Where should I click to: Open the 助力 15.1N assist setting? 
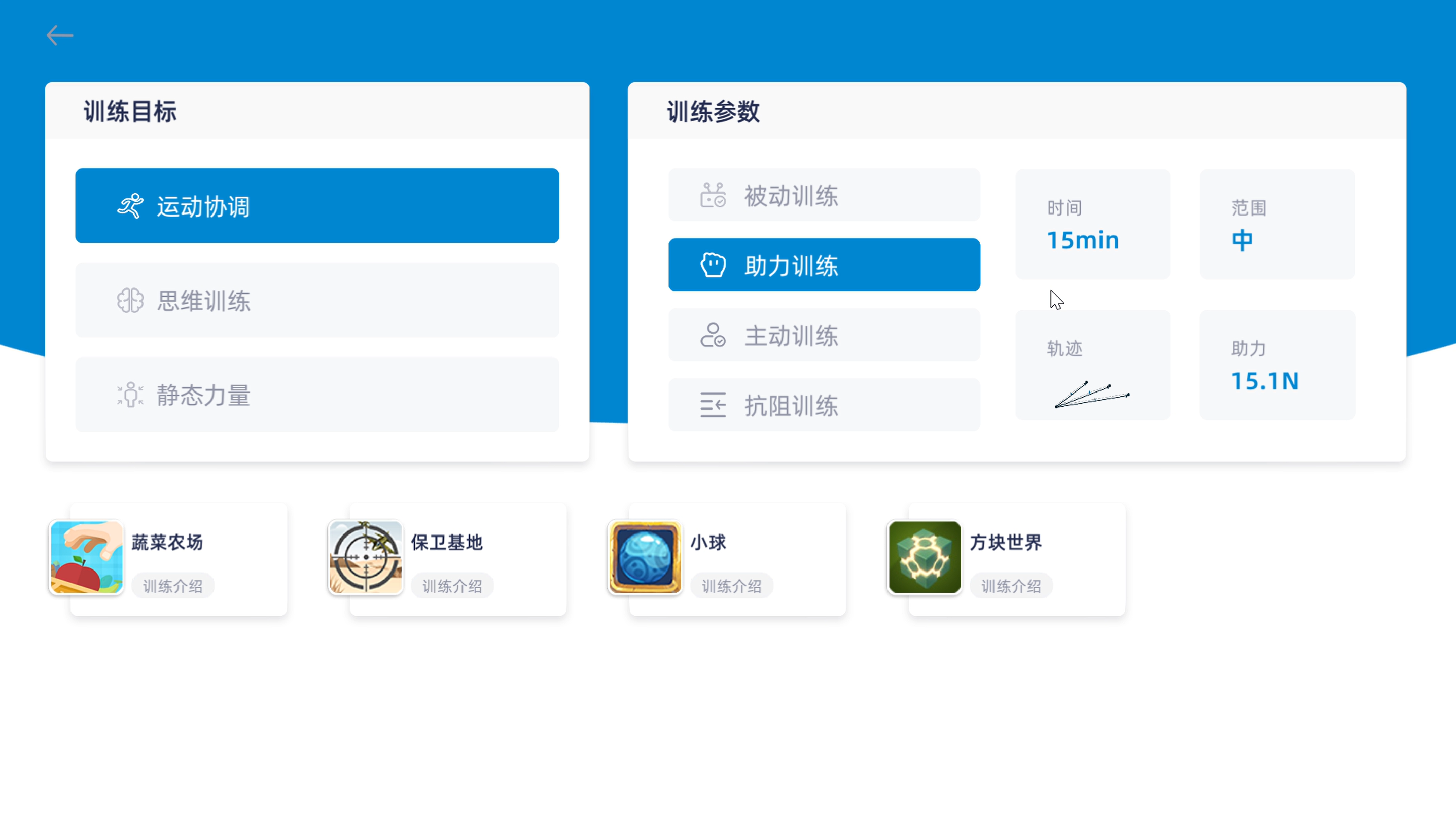pos(1277,365)
